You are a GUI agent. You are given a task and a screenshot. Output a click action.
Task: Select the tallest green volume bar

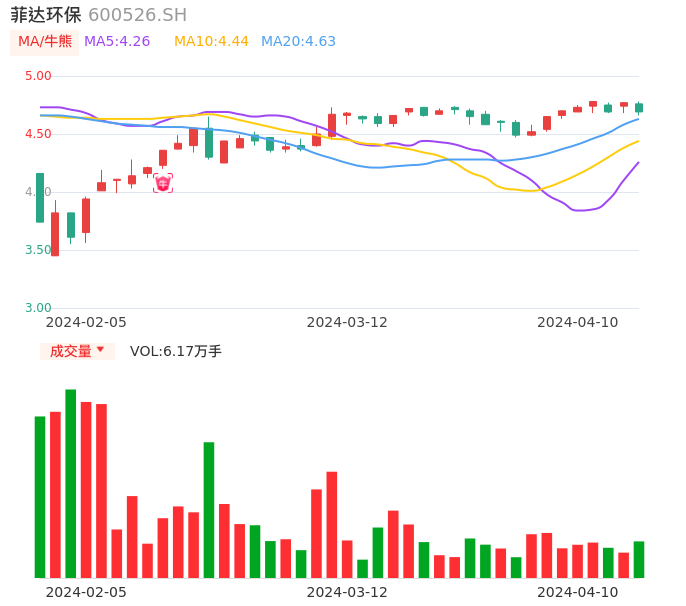pos(71,483)
